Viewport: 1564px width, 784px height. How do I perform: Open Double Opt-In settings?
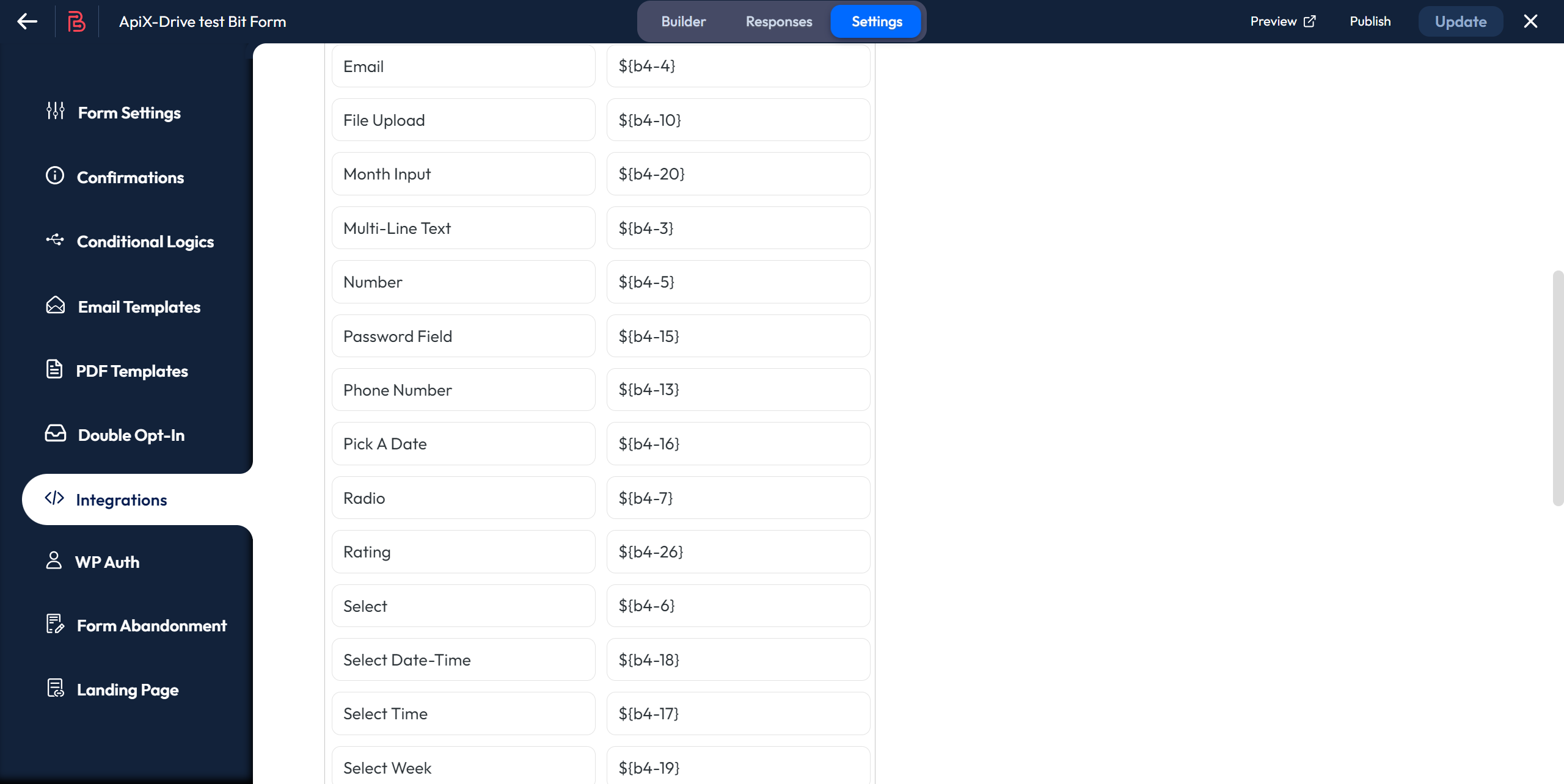coord(131,434)
